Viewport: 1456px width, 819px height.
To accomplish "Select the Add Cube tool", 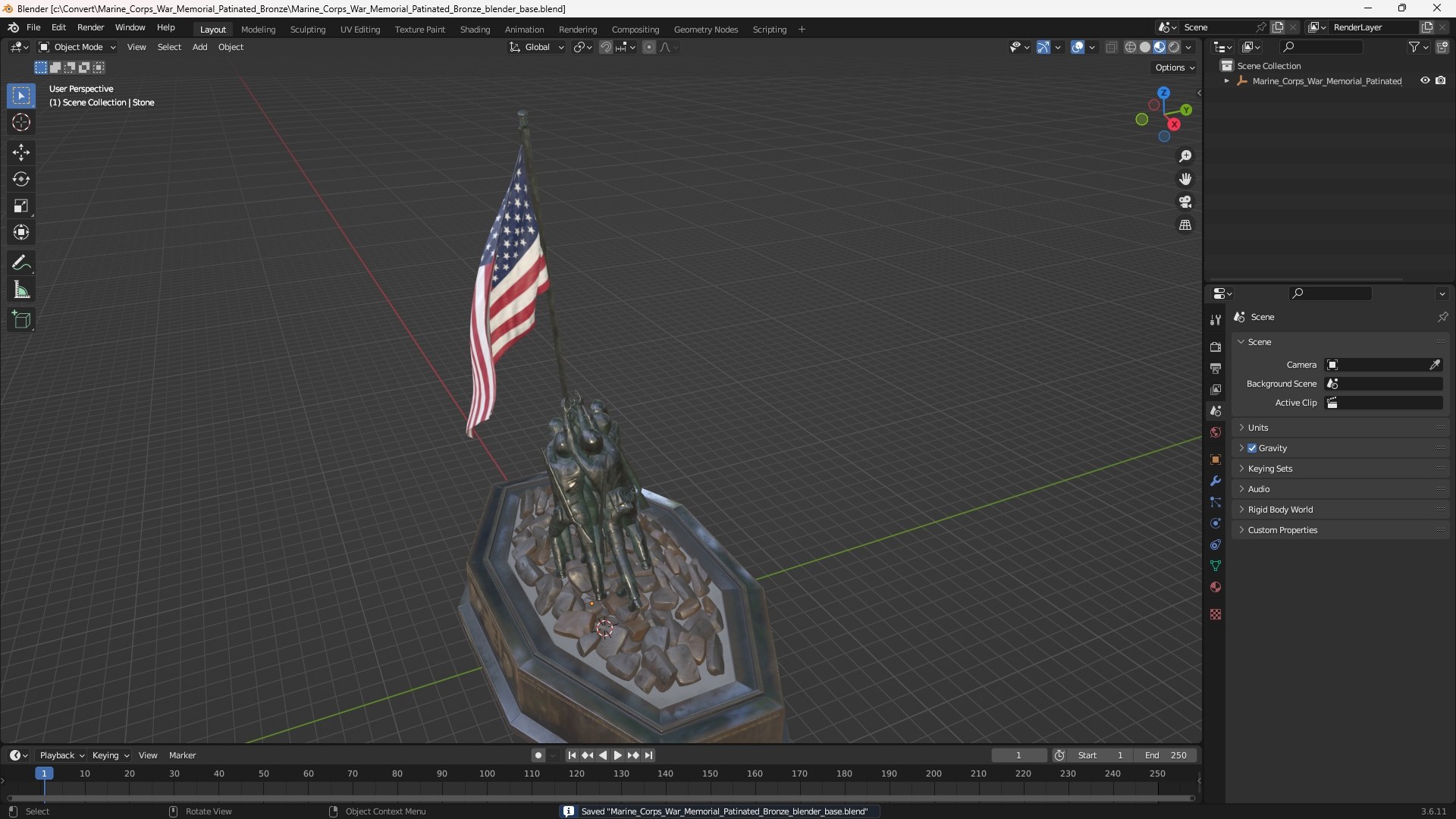I will click(x=21, y=320).
